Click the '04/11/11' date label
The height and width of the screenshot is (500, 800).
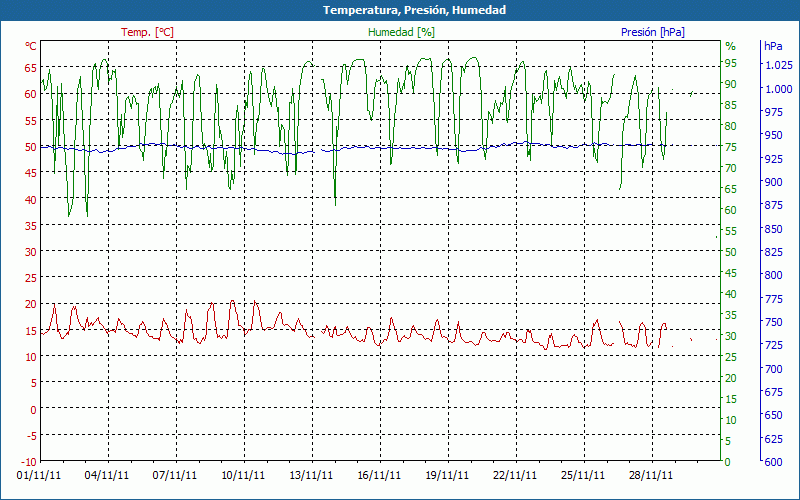tap(107, 475)
